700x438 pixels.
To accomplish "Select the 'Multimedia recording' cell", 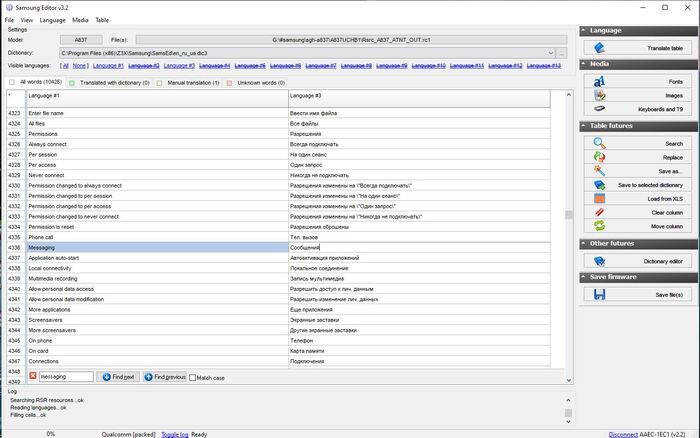I will tap(157, 278).
